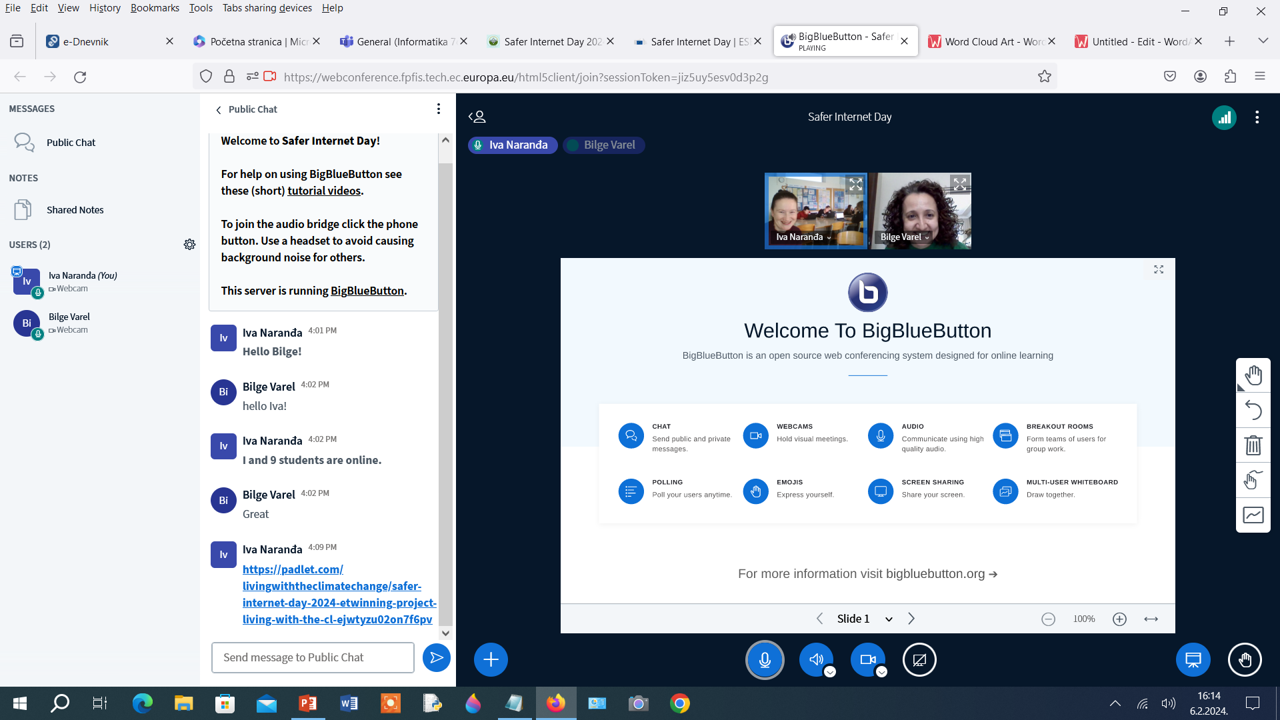This screenshot has width=1280, height=720.
Task: Open Firefox application menu hamburger
Action: [1260, 77]
